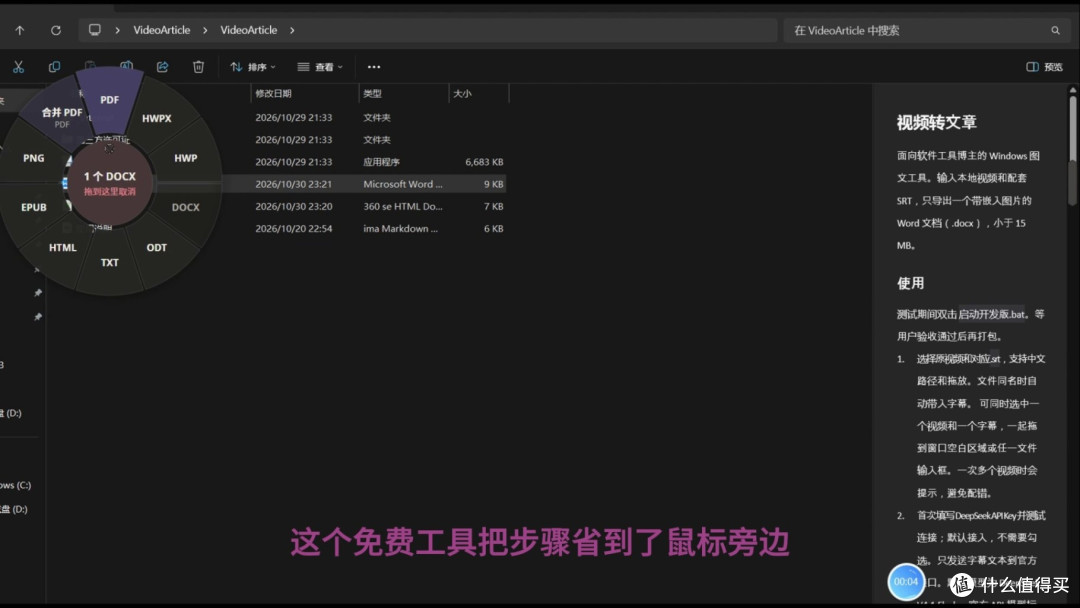Image resolution: width=1080 pixels, height=608 pixels.
Task: Expand chevron after first VideoArticle breadcrumb
Action: pos(205,30)
